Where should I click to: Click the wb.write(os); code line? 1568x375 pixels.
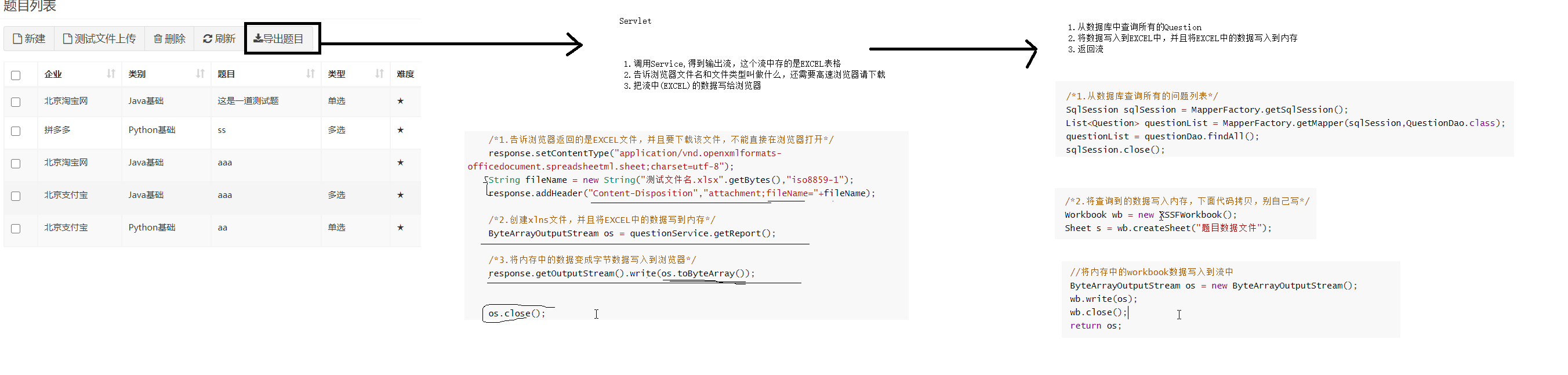coord(1103,299)
